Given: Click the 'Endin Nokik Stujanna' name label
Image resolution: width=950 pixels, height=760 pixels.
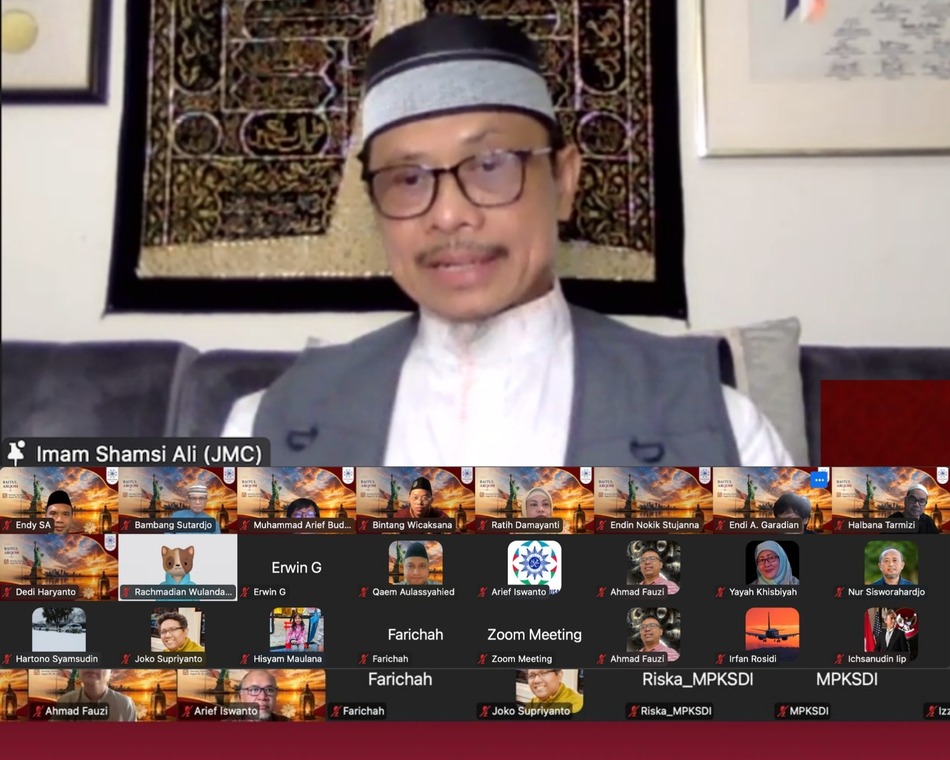Looking at the screenshot, I should pyautogui.click(x=654, y=525).
